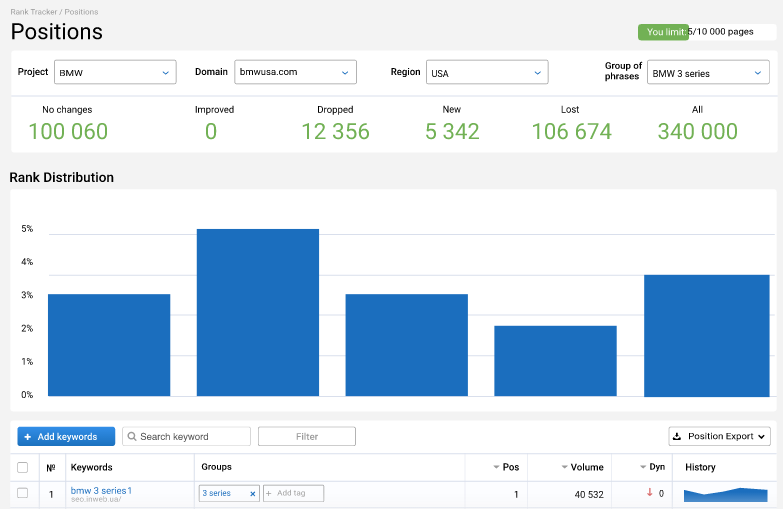Click the Groups column header
Viewport: 783px width, 509px height.
pyautogui.click(x=216, y=467)
